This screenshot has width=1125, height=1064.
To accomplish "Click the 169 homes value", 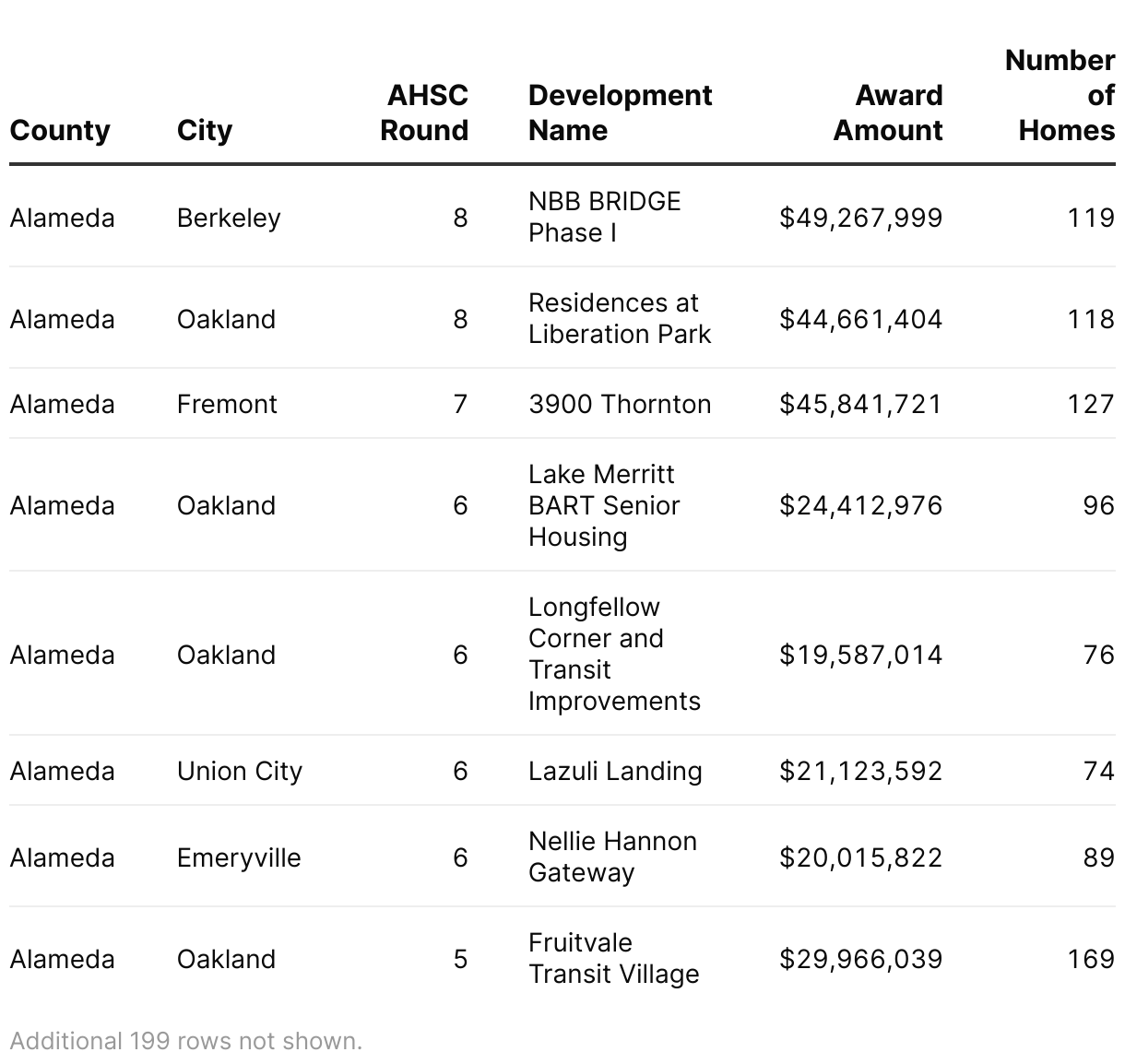I will click(1091, 959).
